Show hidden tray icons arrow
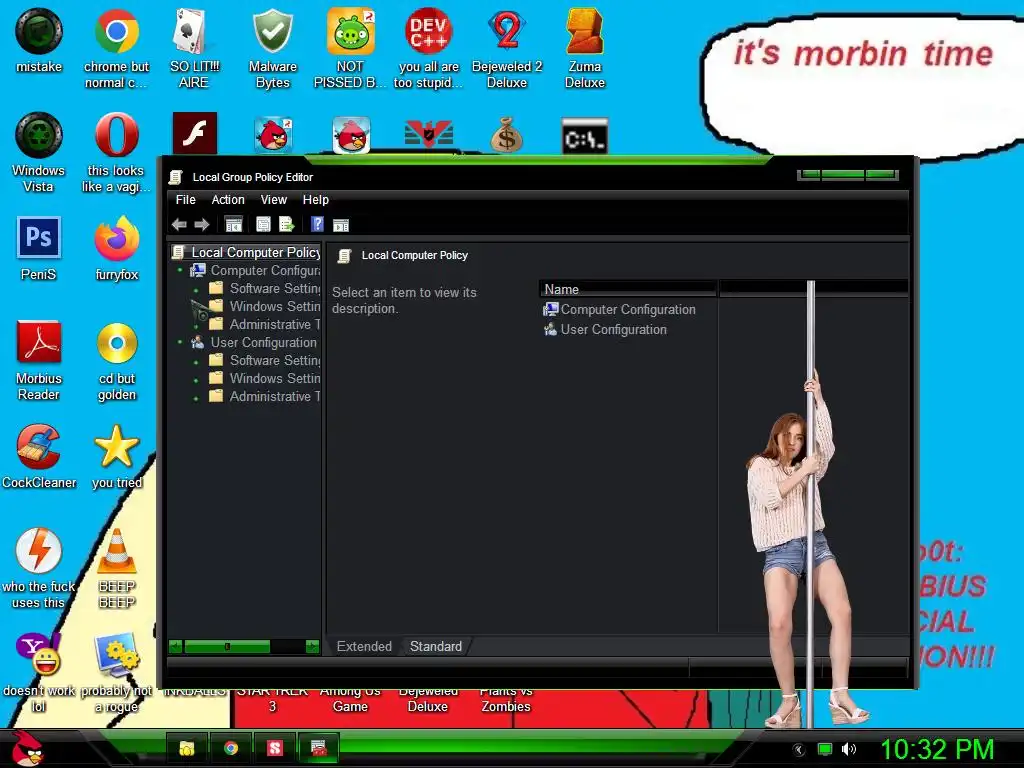 click(798, 750)
